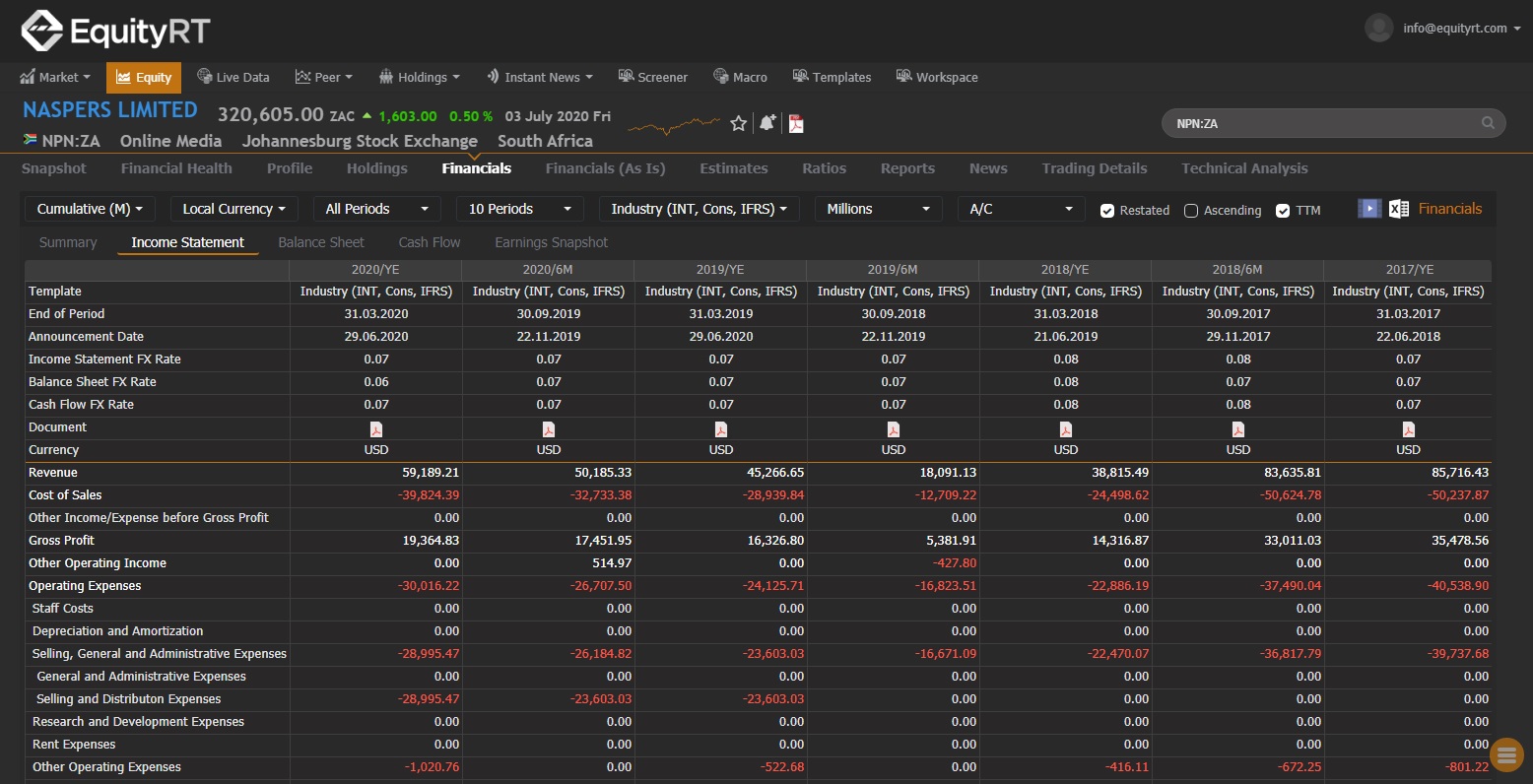Open the Workspace view

(937, 77)
